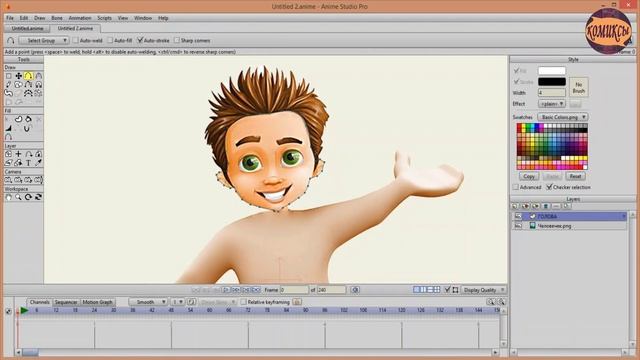Select the Zoom Camera tool
The image size is (640, 360).
pyautogui.click(x=18, y=180)
